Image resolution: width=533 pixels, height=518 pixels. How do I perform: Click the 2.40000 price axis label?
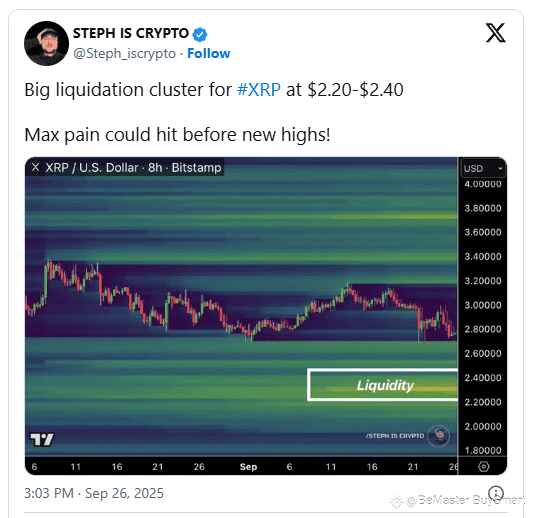click(483, 378)
